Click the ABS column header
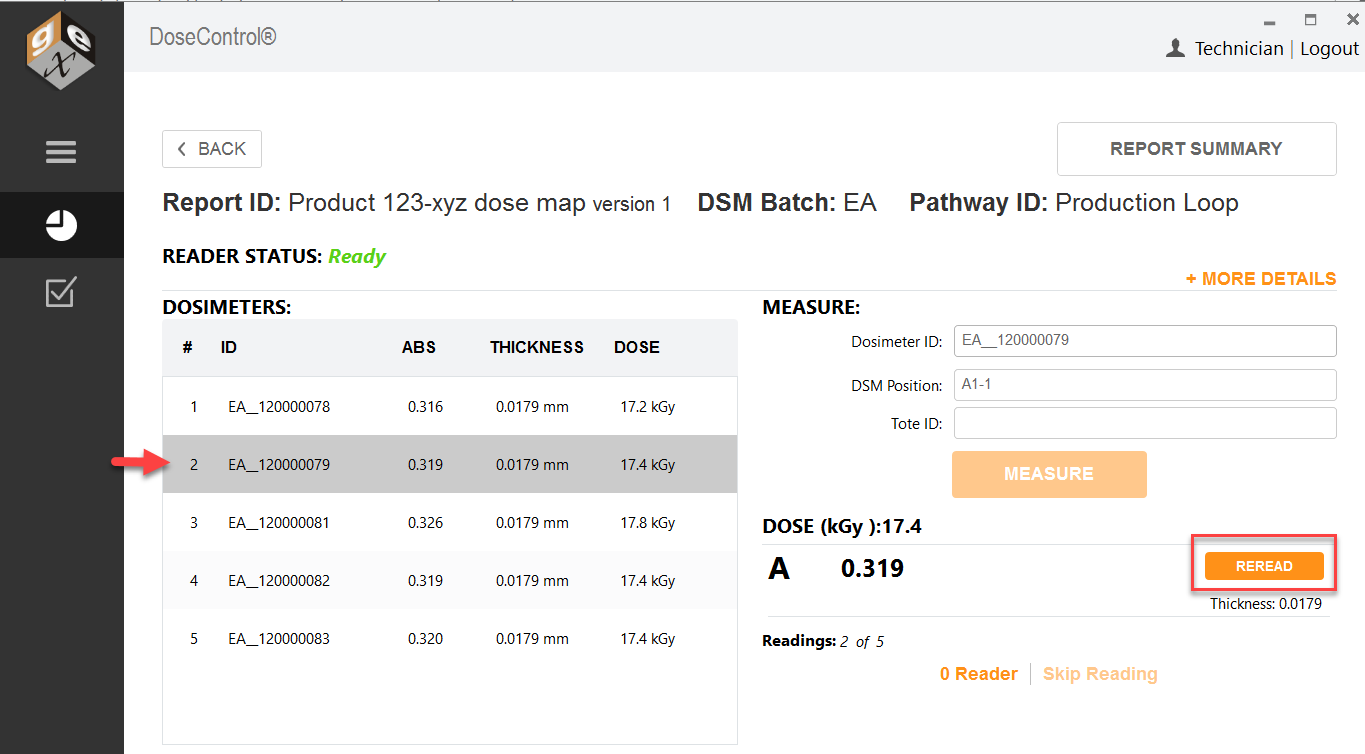Screen dimensions: 1365x754 [419, 348]
